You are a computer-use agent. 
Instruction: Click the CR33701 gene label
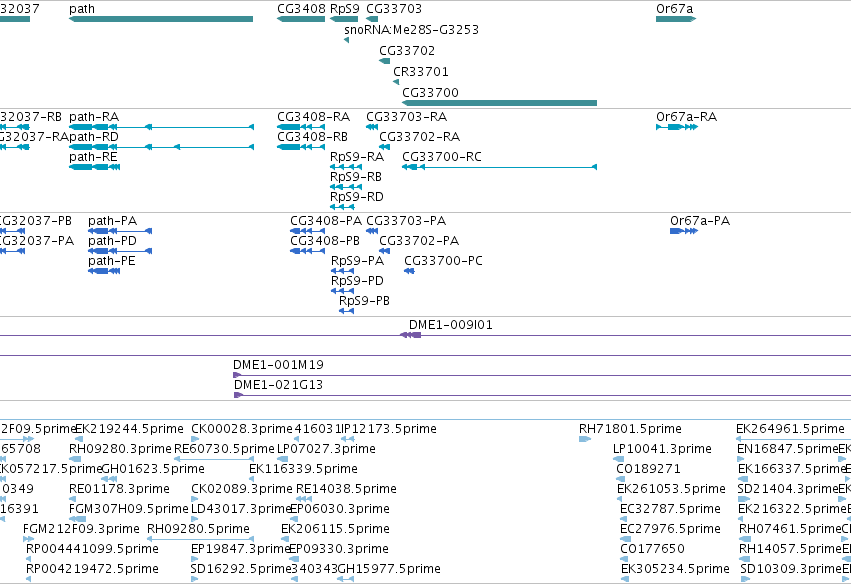pos(421,72)
